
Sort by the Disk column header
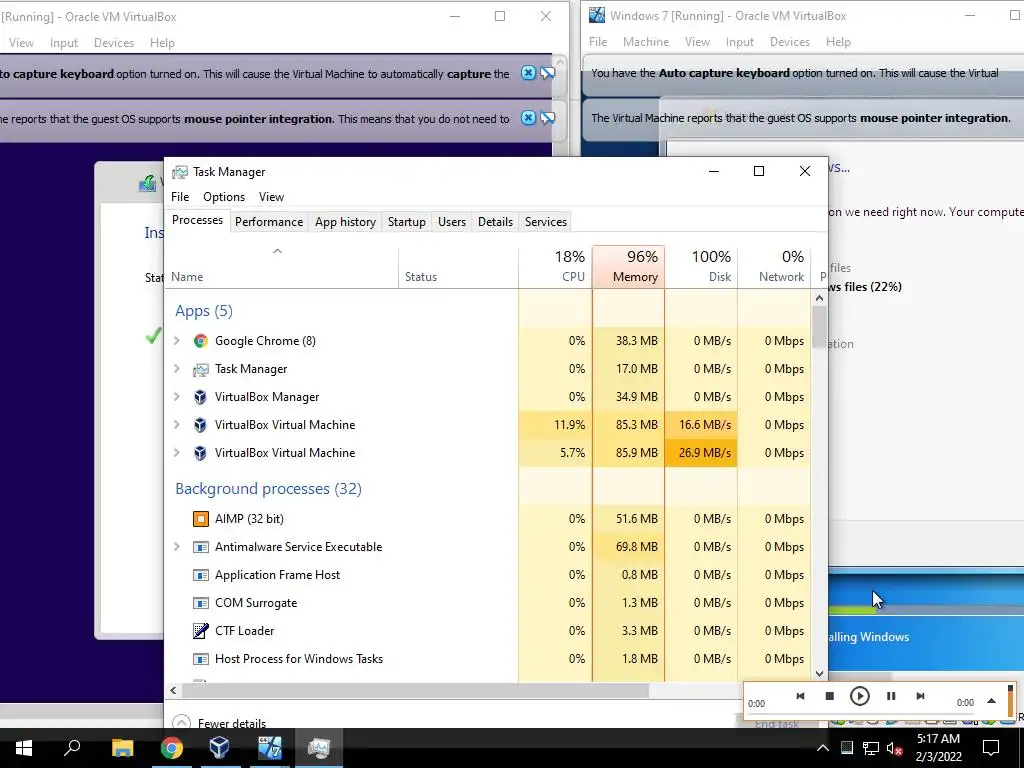[x=701, y=267]
